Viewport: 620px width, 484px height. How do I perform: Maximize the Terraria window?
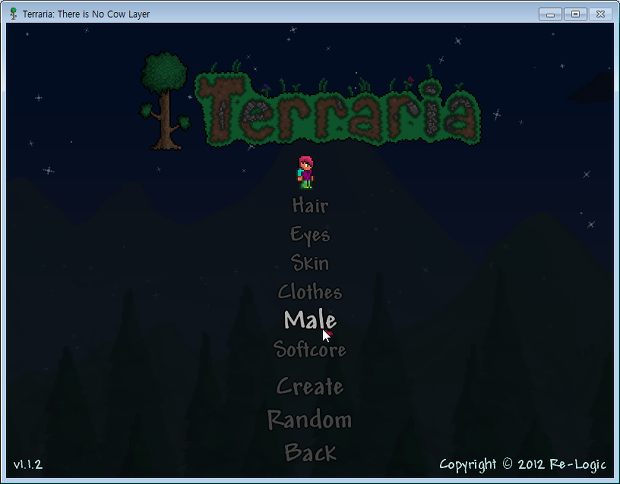(575, 14)
